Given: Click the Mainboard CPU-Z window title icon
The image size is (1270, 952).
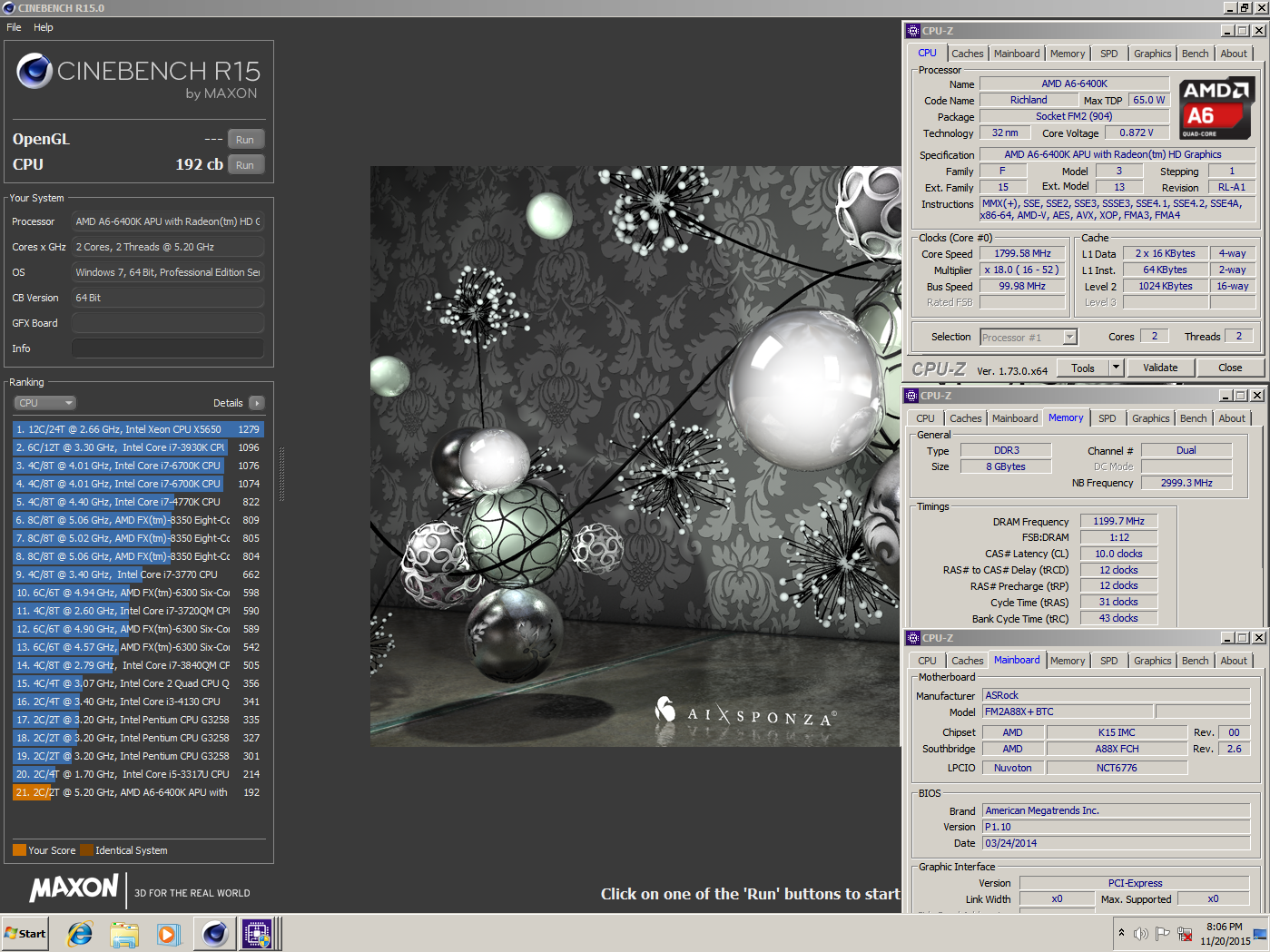Looking at the screenshot, I should pos(913,638).
